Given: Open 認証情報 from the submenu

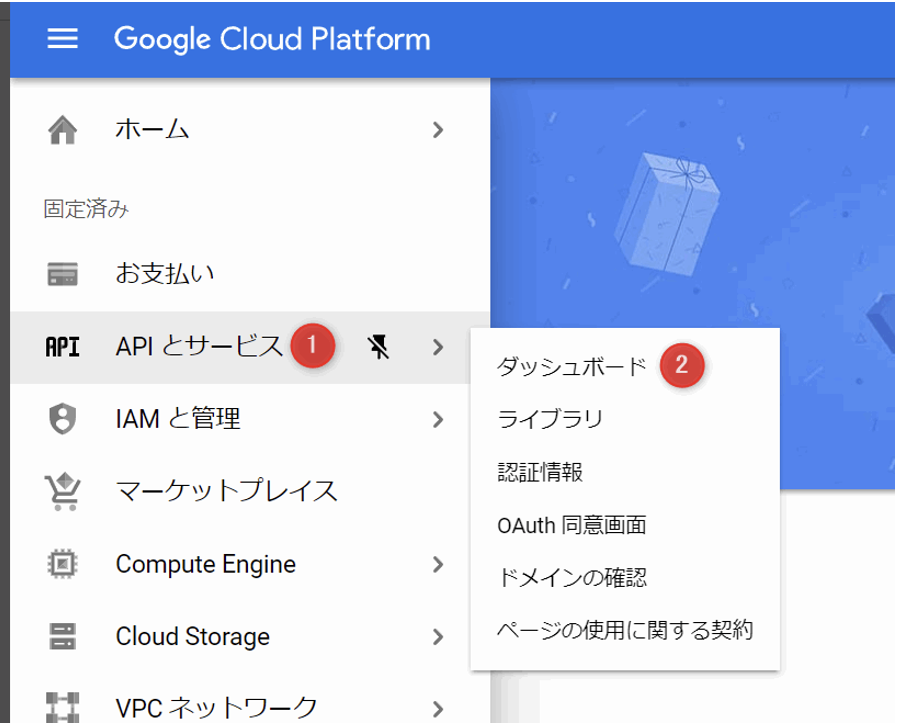Looking at the screenshot, I should coord(540,472).
